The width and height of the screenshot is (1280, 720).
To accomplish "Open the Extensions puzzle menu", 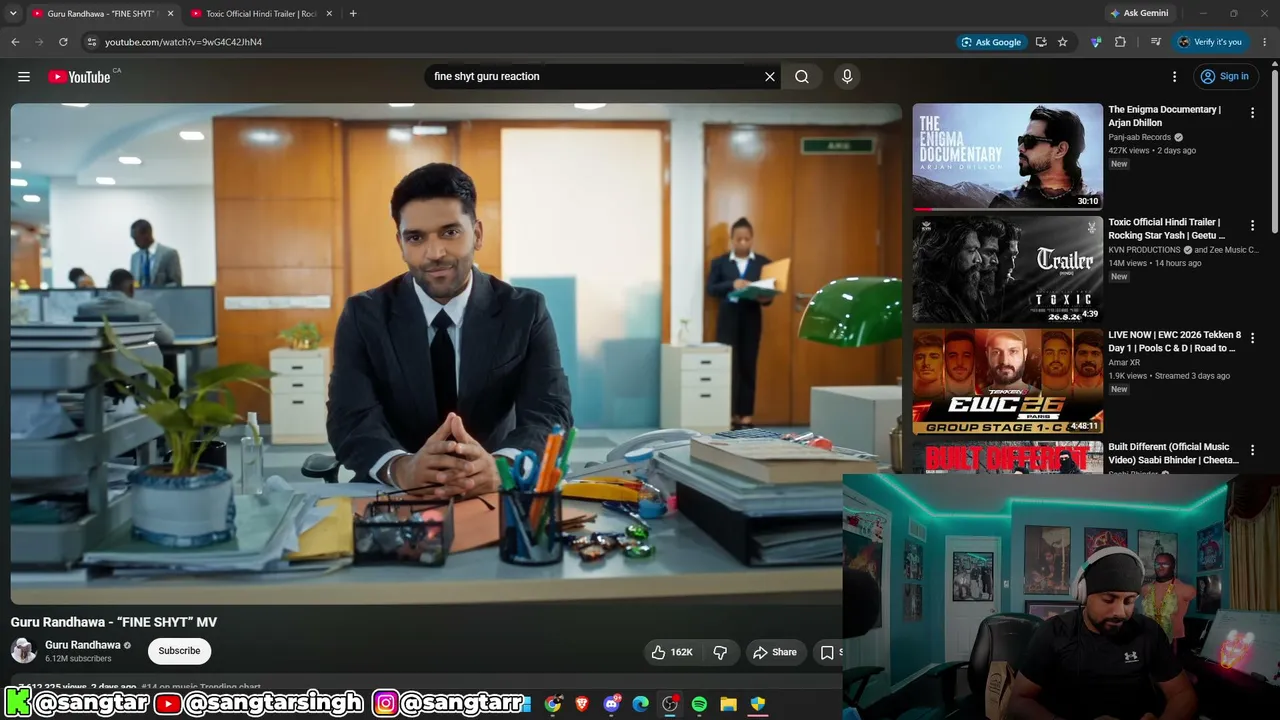I will [1120, 42].
